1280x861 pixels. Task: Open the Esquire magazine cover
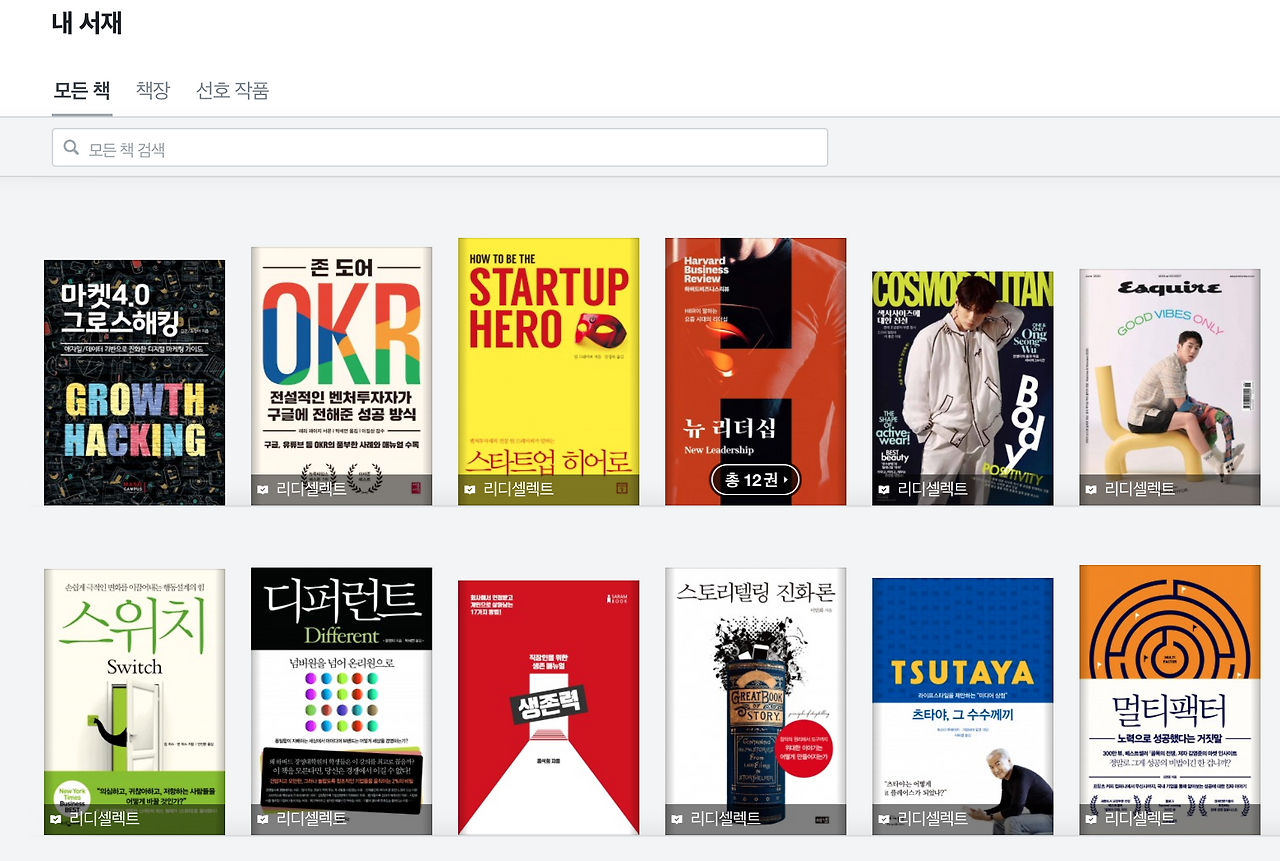pos(1170,387)
